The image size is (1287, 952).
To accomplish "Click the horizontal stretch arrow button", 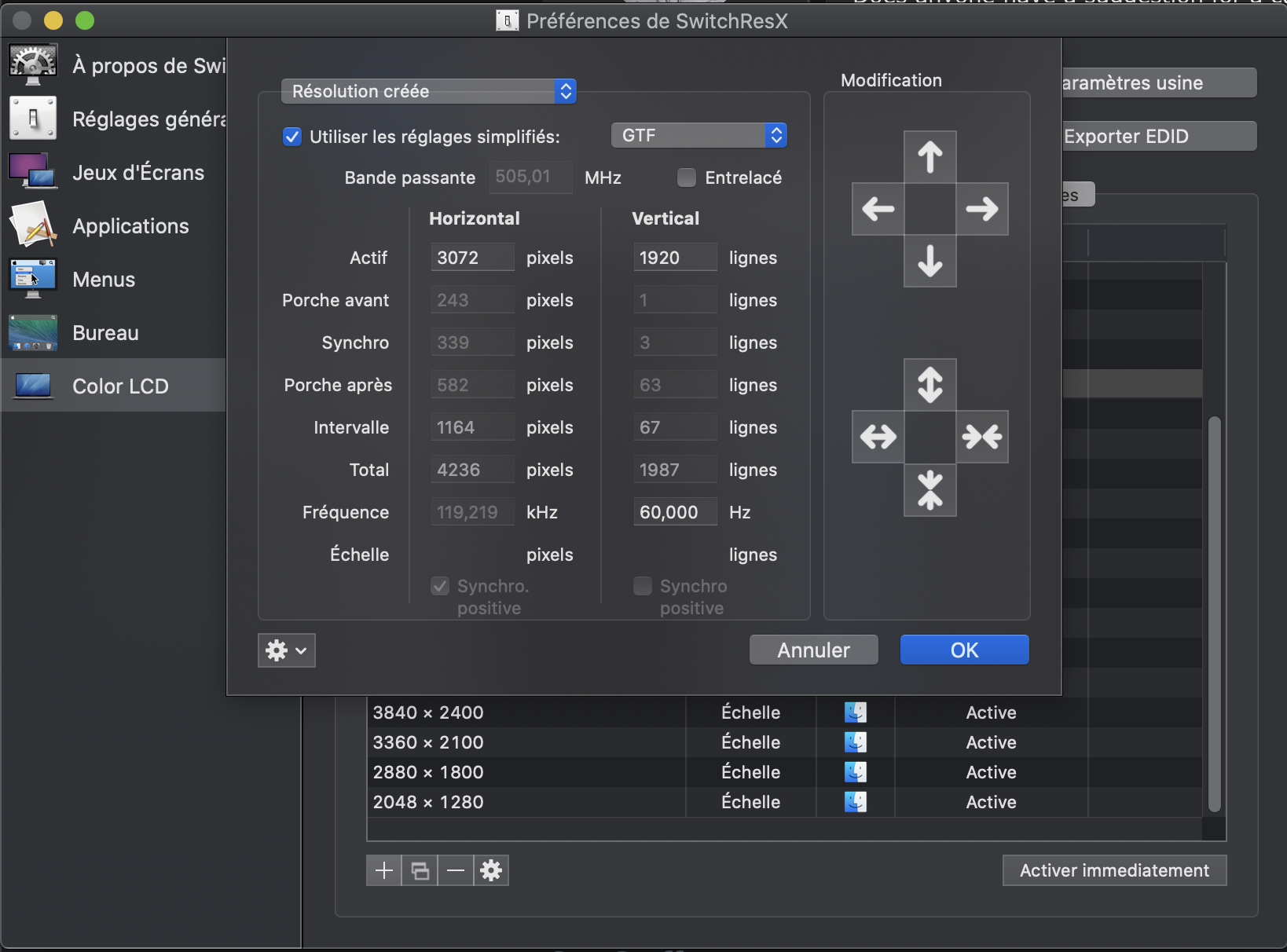I will [x=878, y=437].
